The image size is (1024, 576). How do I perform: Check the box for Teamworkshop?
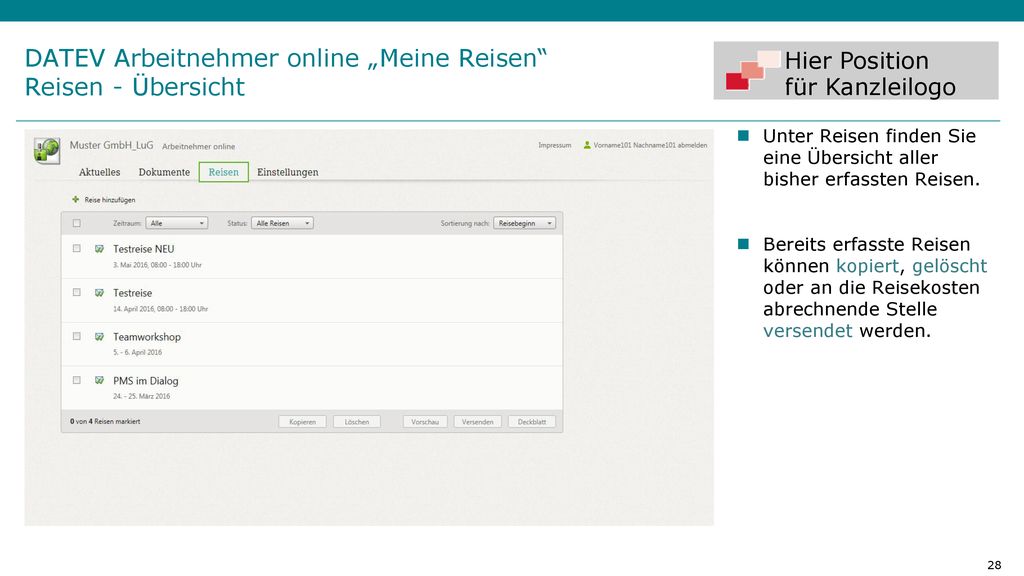tap(76, 336)
